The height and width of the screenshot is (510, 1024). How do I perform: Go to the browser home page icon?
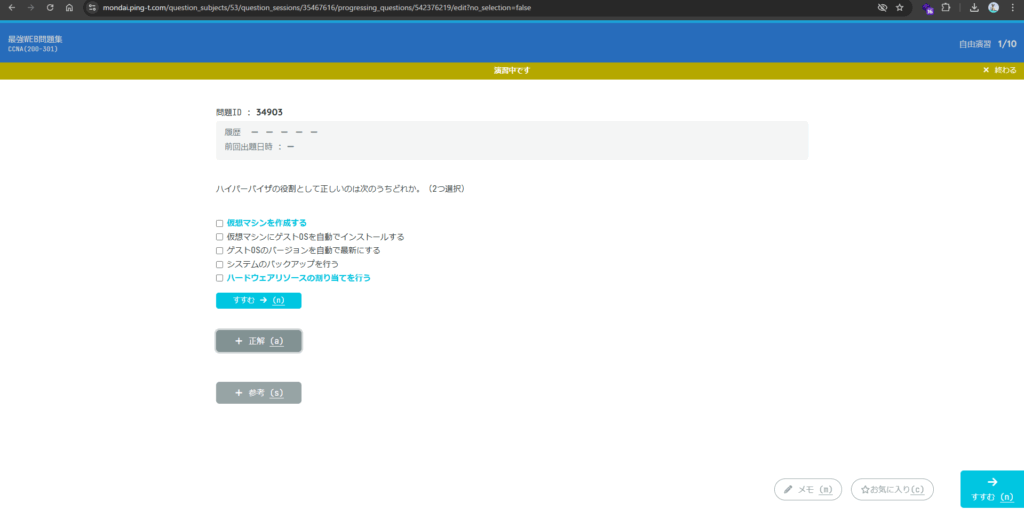(x=69, y=7)
